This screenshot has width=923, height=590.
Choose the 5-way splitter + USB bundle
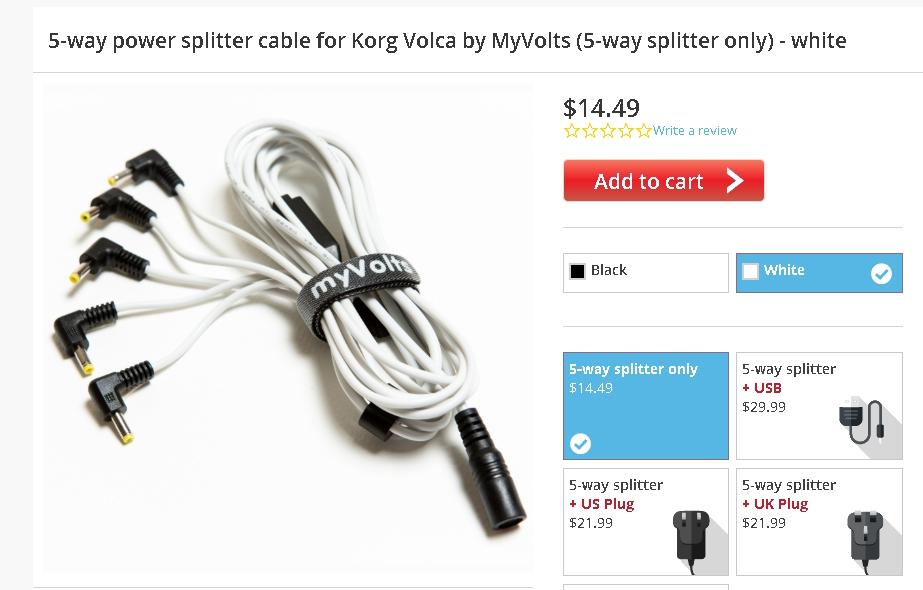(819, 406)
